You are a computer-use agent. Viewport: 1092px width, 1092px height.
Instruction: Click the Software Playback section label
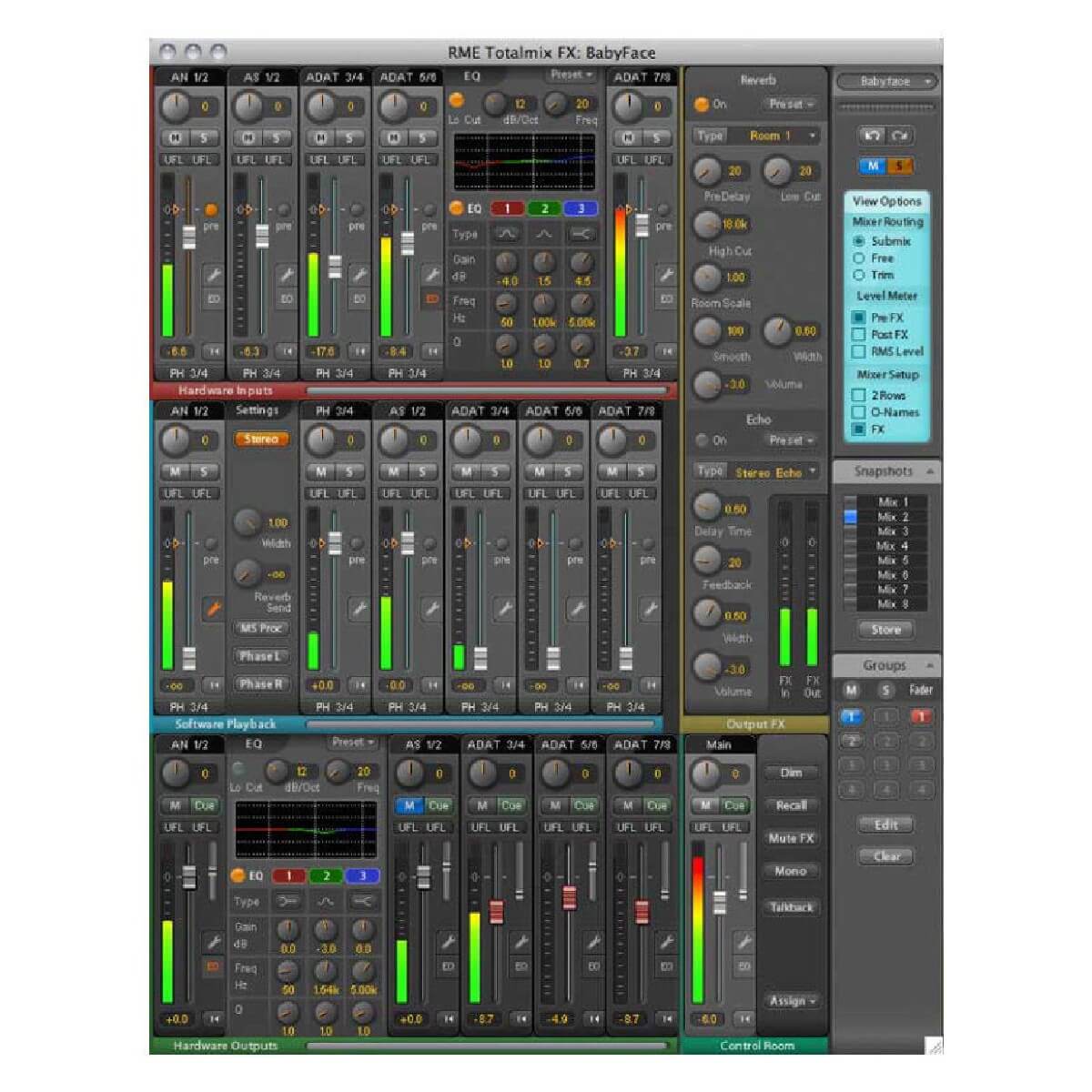(226, 724)
